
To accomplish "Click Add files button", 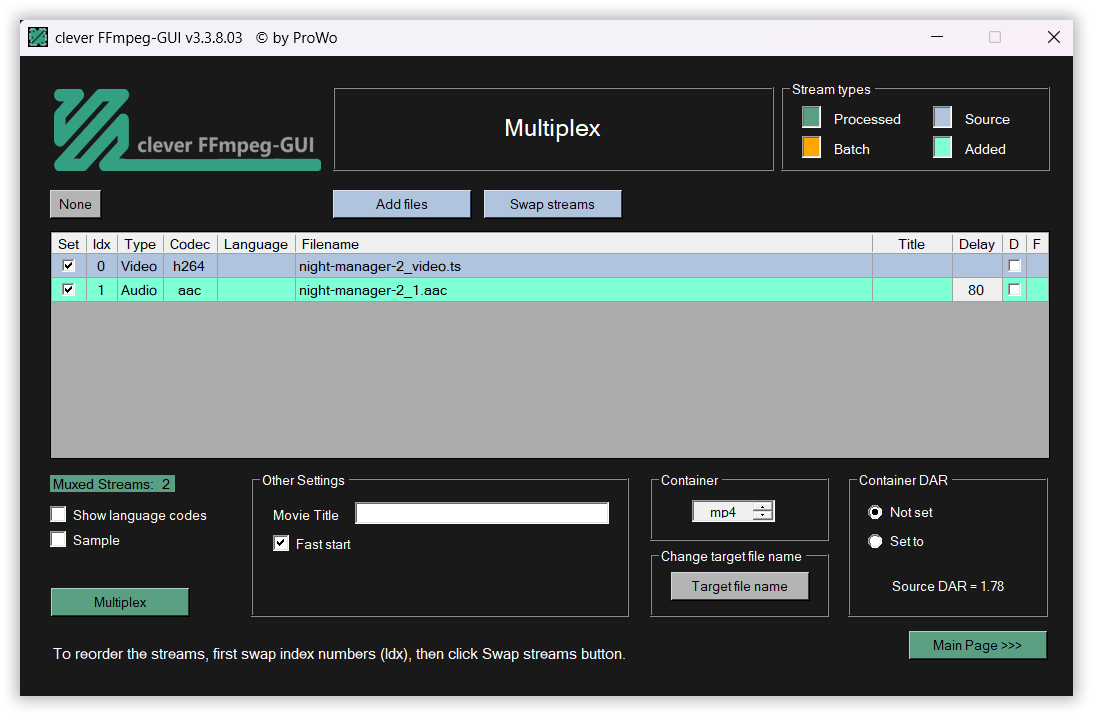I will click(402, 204).
